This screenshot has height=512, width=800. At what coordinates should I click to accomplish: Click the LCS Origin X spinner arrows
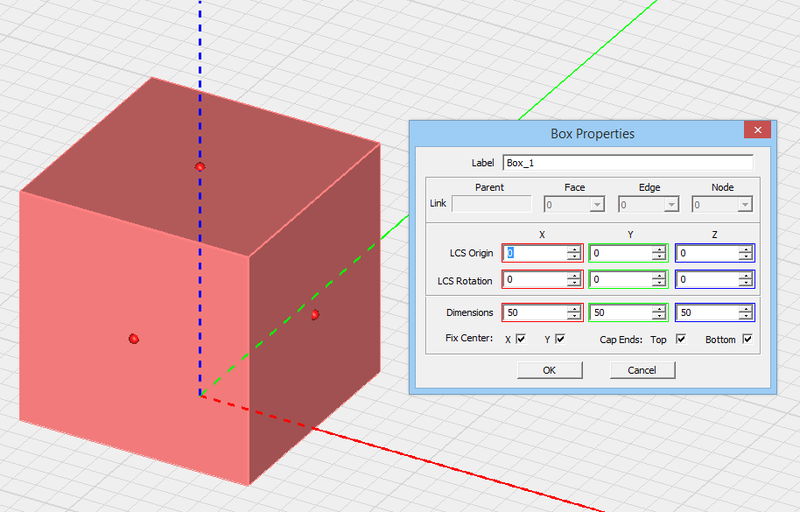tap(574, 253)
